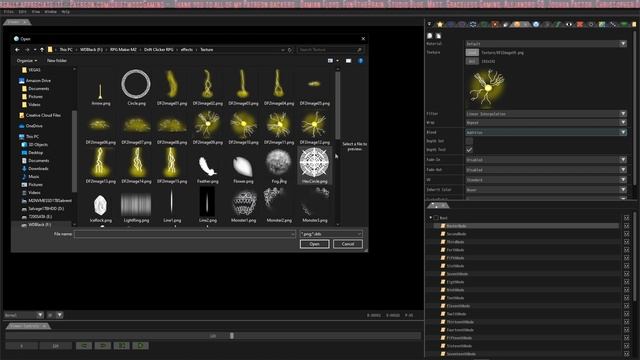Open help in the file dialog
The width and height of the screenshot is (640, 360).
tap(360, 60)
